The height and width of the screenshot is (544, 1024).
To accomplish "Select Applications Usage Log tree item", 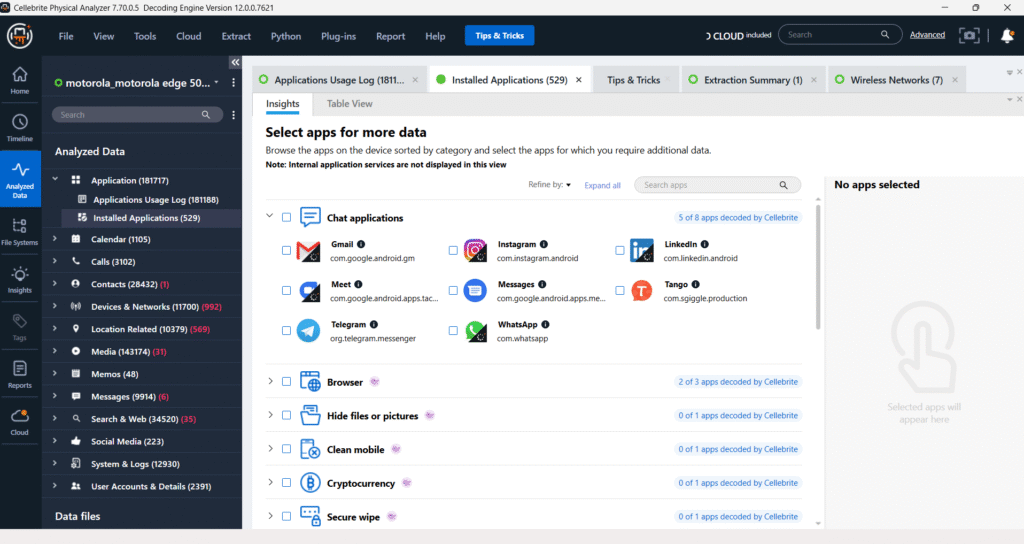I will tap(155, 200).
